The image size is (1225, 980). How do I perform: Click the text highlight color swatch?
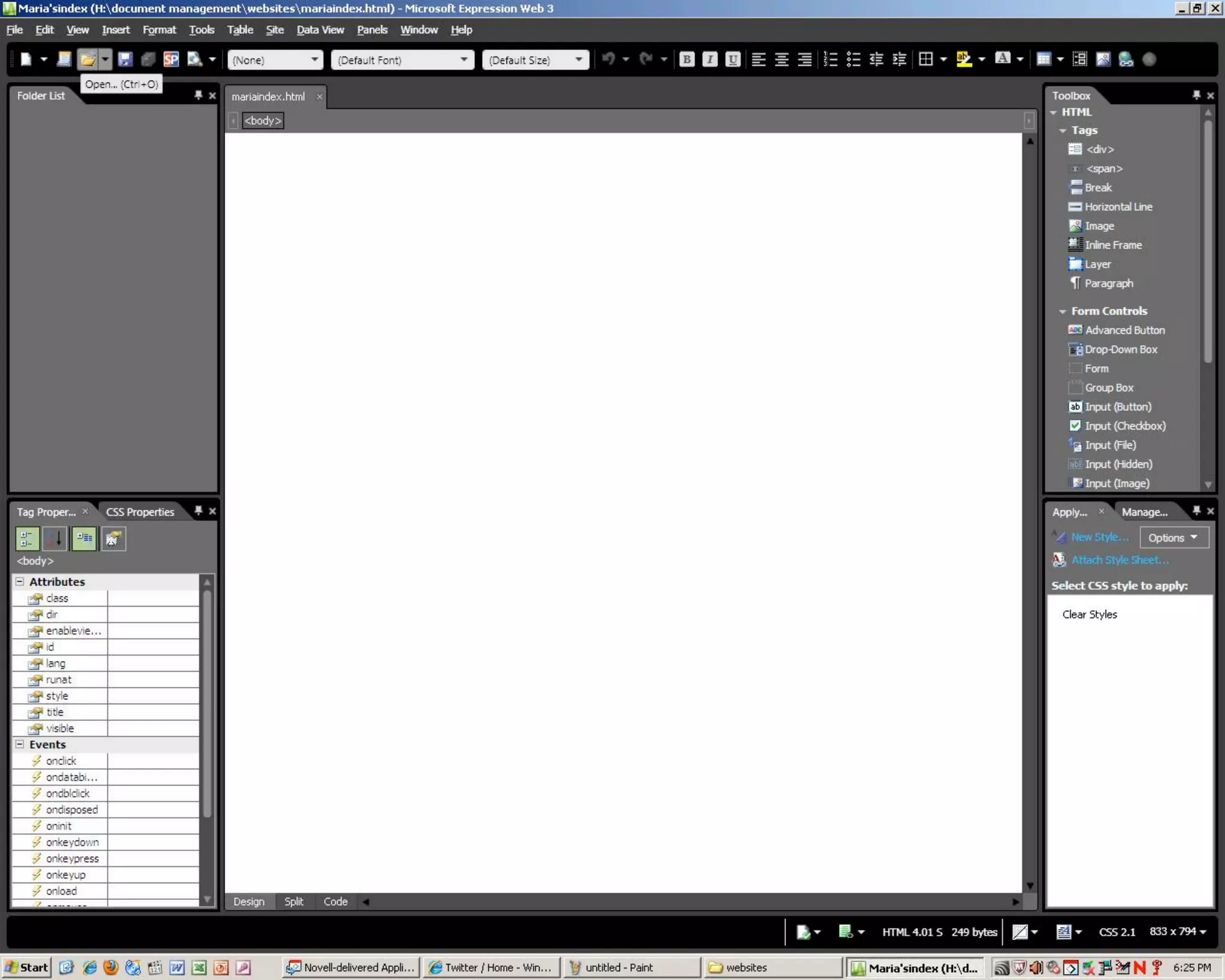point(964,59)
